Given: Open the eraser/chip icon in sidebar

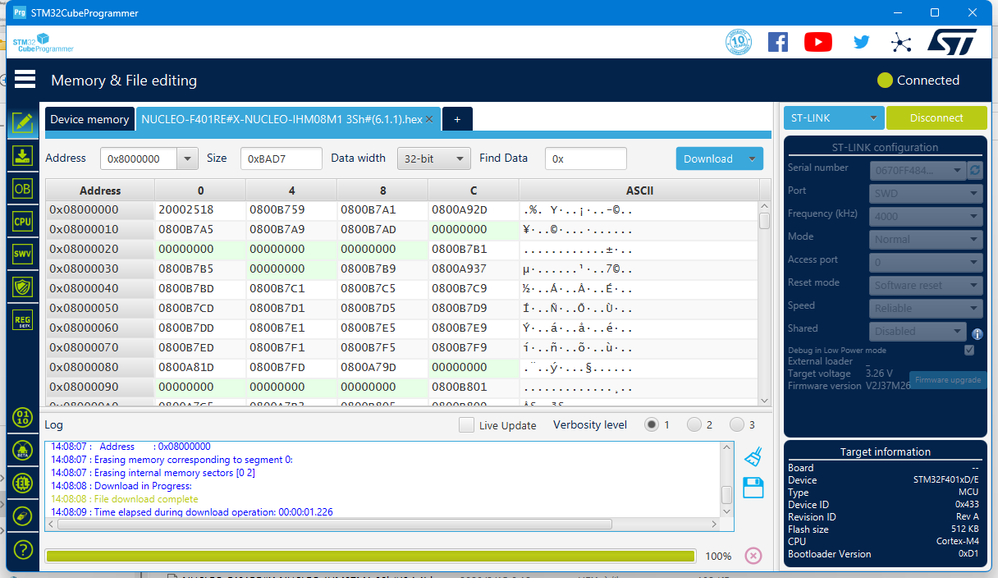Looking at the screenshot, I should tap(23, 516).
